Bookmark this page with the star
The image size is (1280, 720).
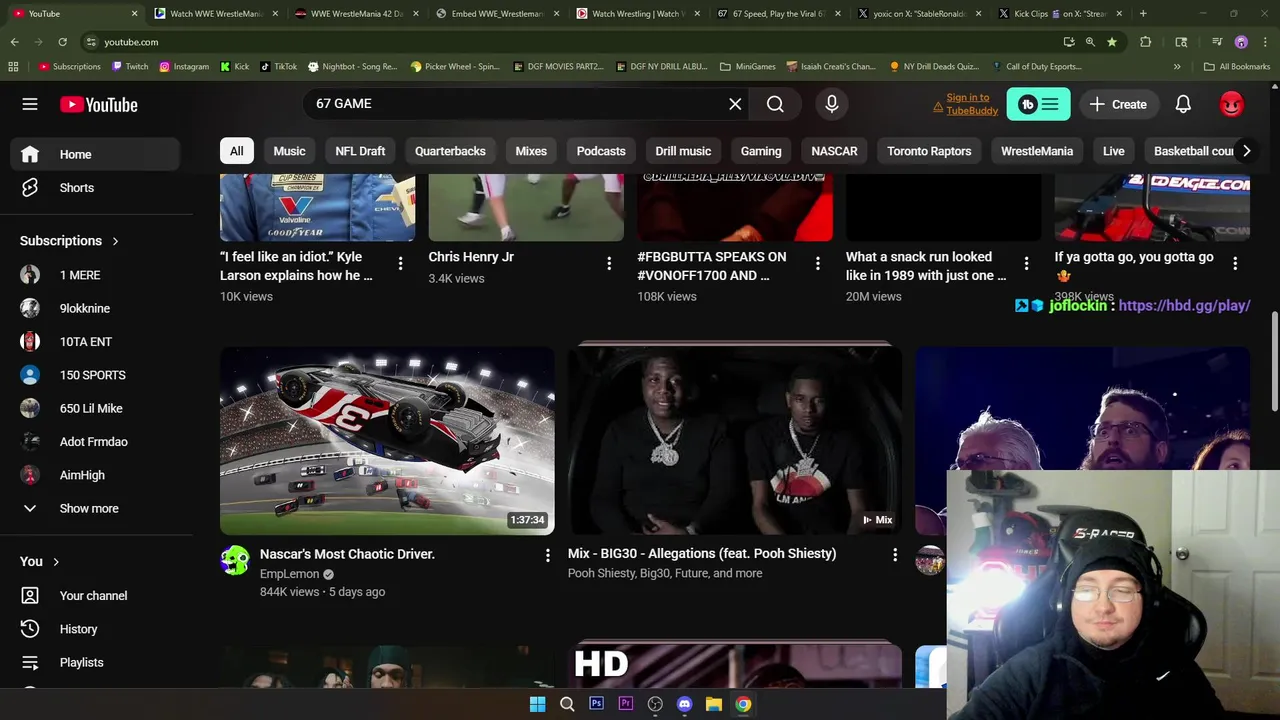[1111, 42]
